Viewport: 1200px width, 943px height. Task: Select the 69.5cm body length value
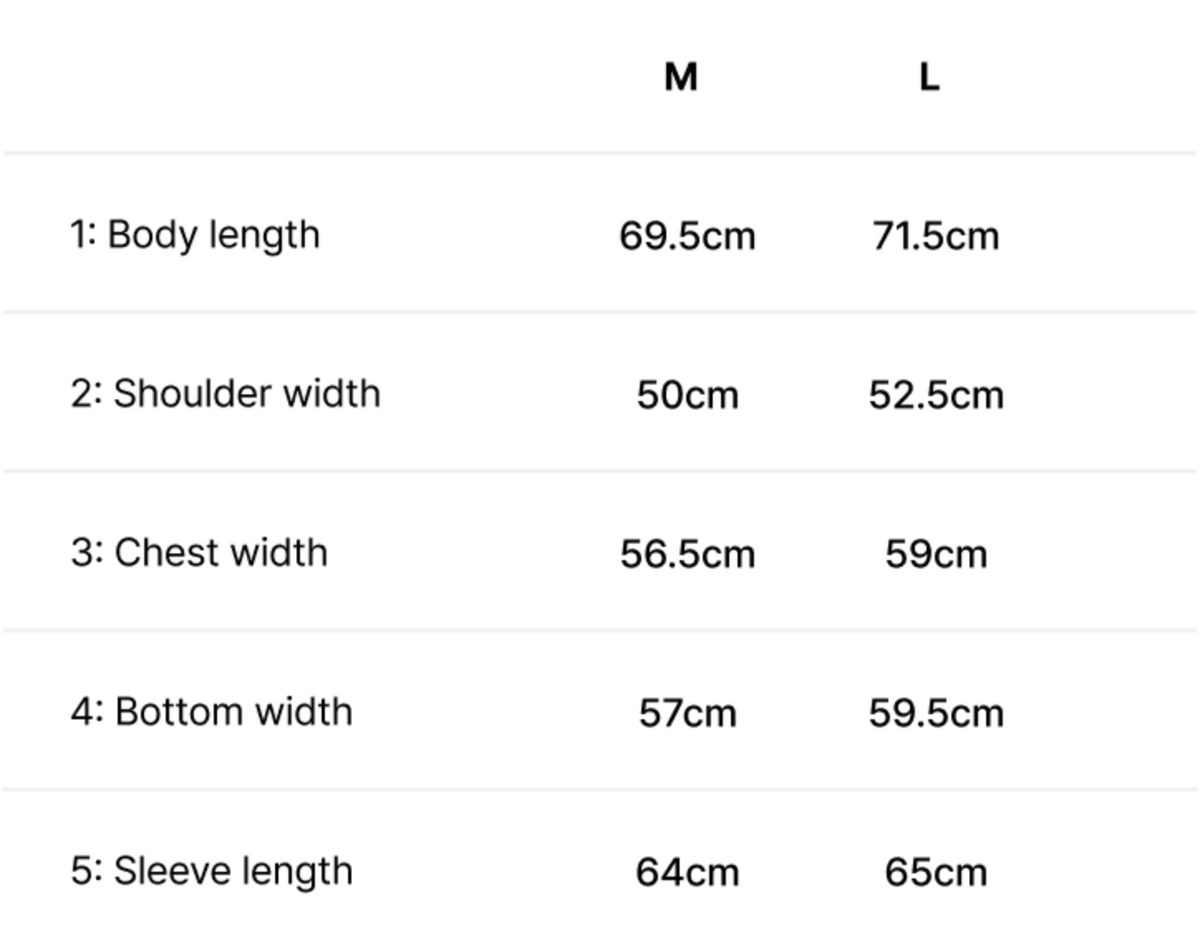coord(687,237)
